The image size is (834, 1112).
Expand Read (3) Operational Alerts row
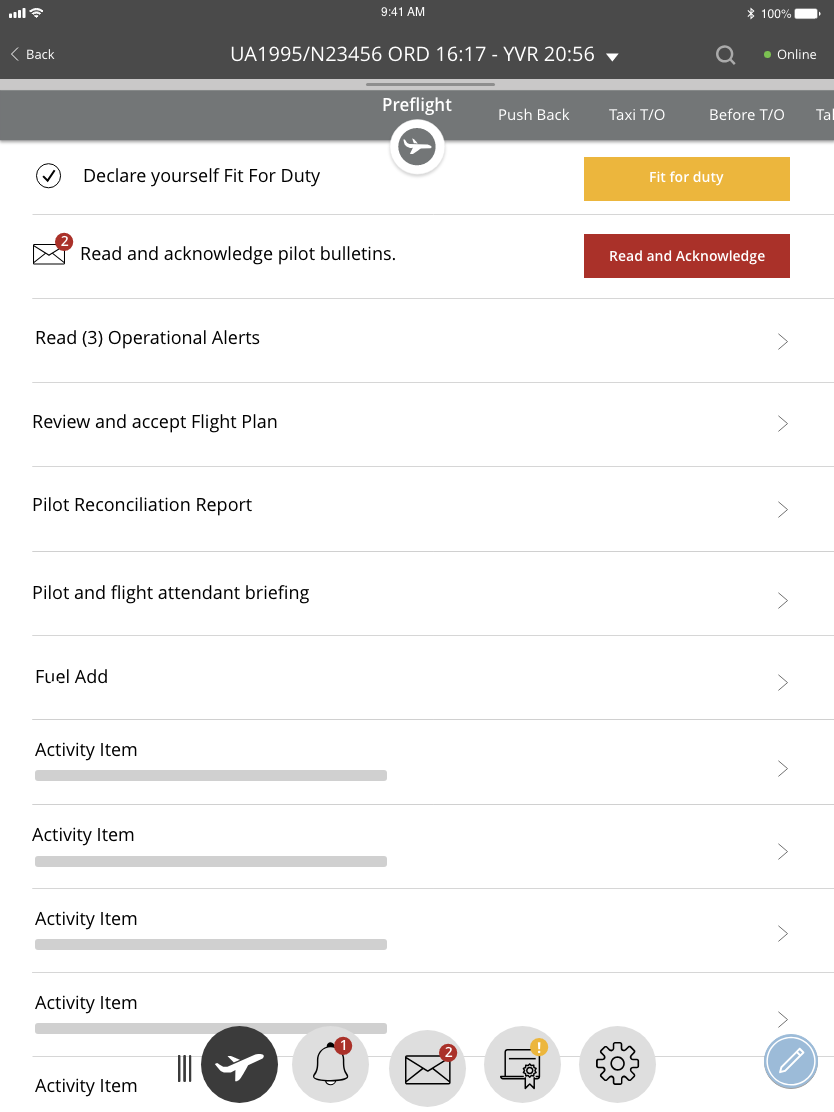pyautogui.click(x=783, y=341)
